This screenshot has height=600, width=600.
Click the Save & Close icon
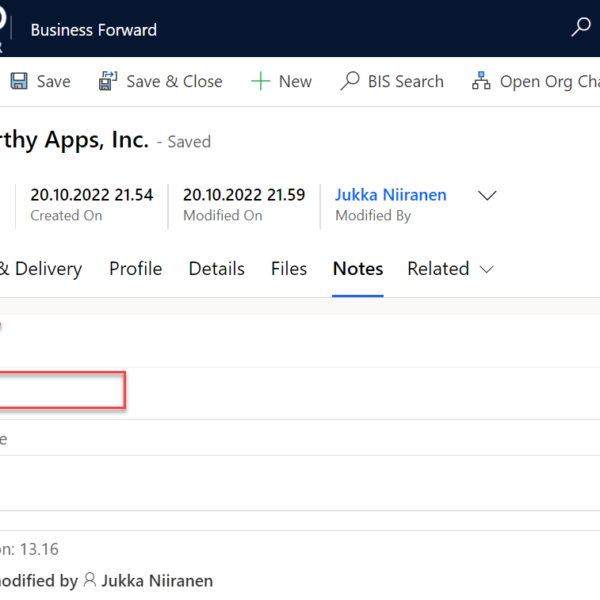pyautogui.click(x=108, y=82)
